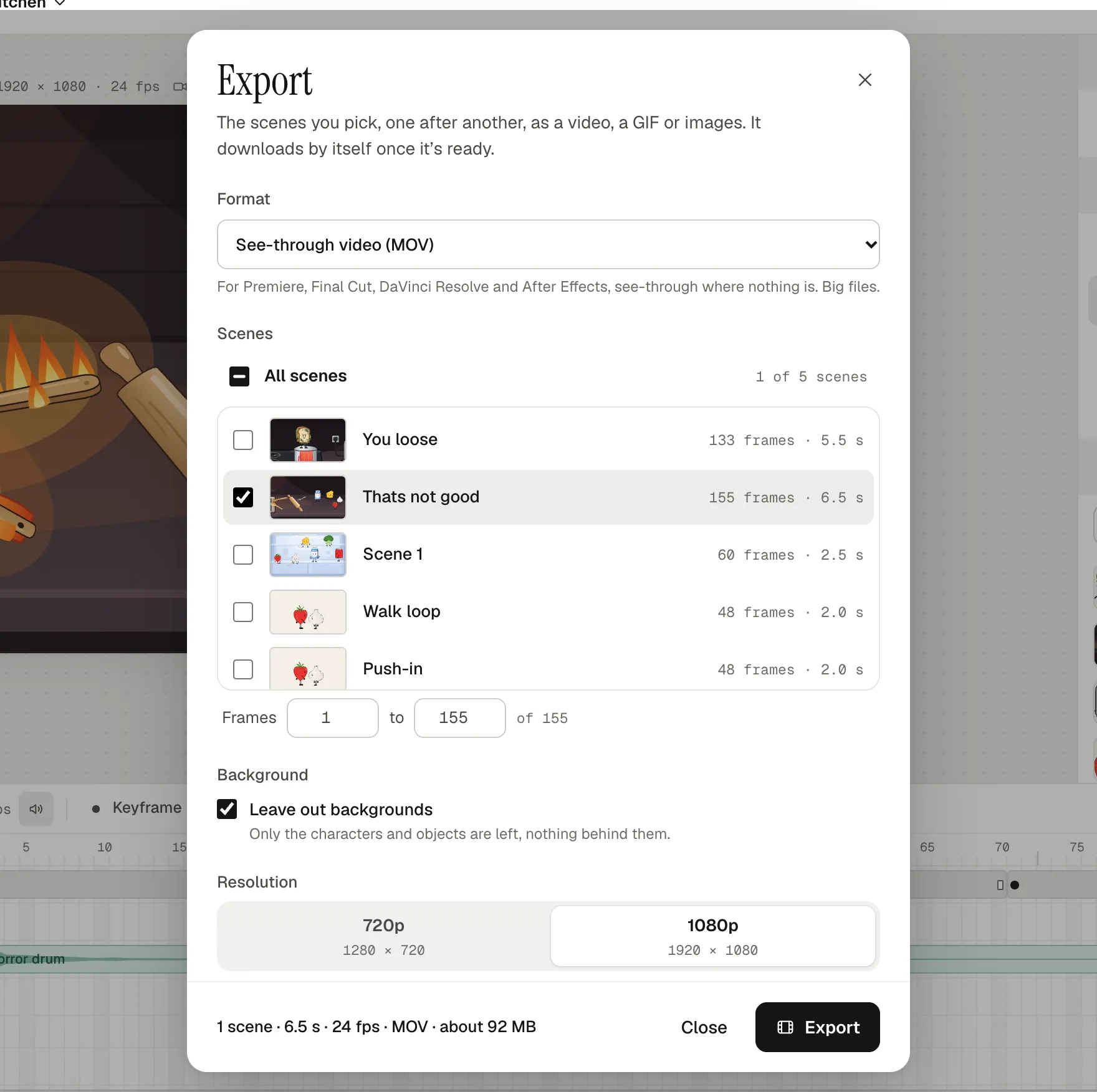The height and width of the screenshot is (1092, 1097).
Task: Click the Walk loop scene name
Action: pos(401,611)
